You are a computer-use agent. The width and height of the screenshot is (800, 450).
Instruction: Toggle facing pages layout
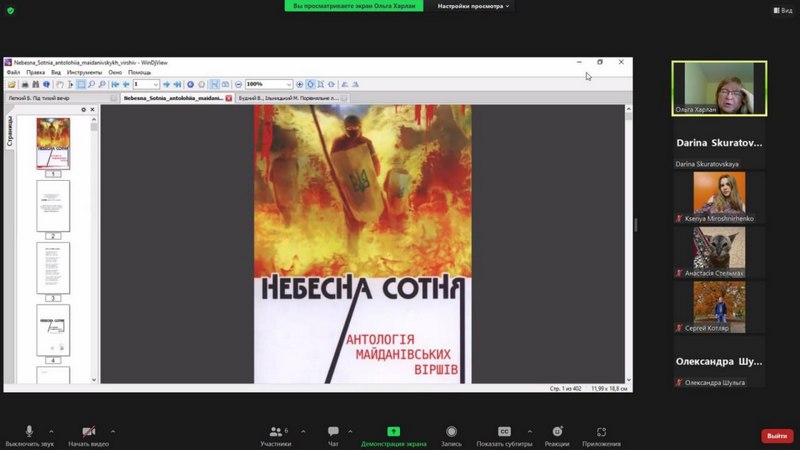[225, 84]
